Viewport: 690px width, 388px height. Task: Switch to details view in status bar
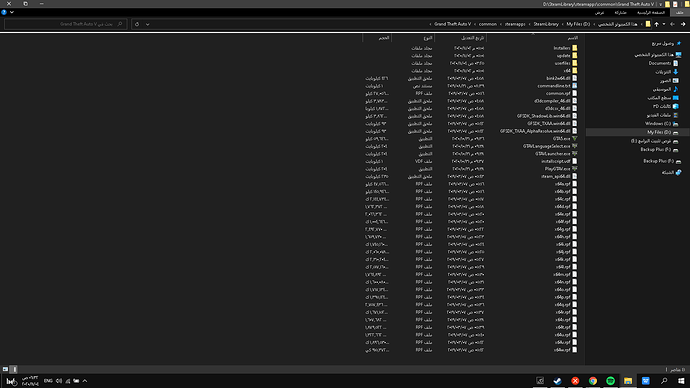point(14,369)
